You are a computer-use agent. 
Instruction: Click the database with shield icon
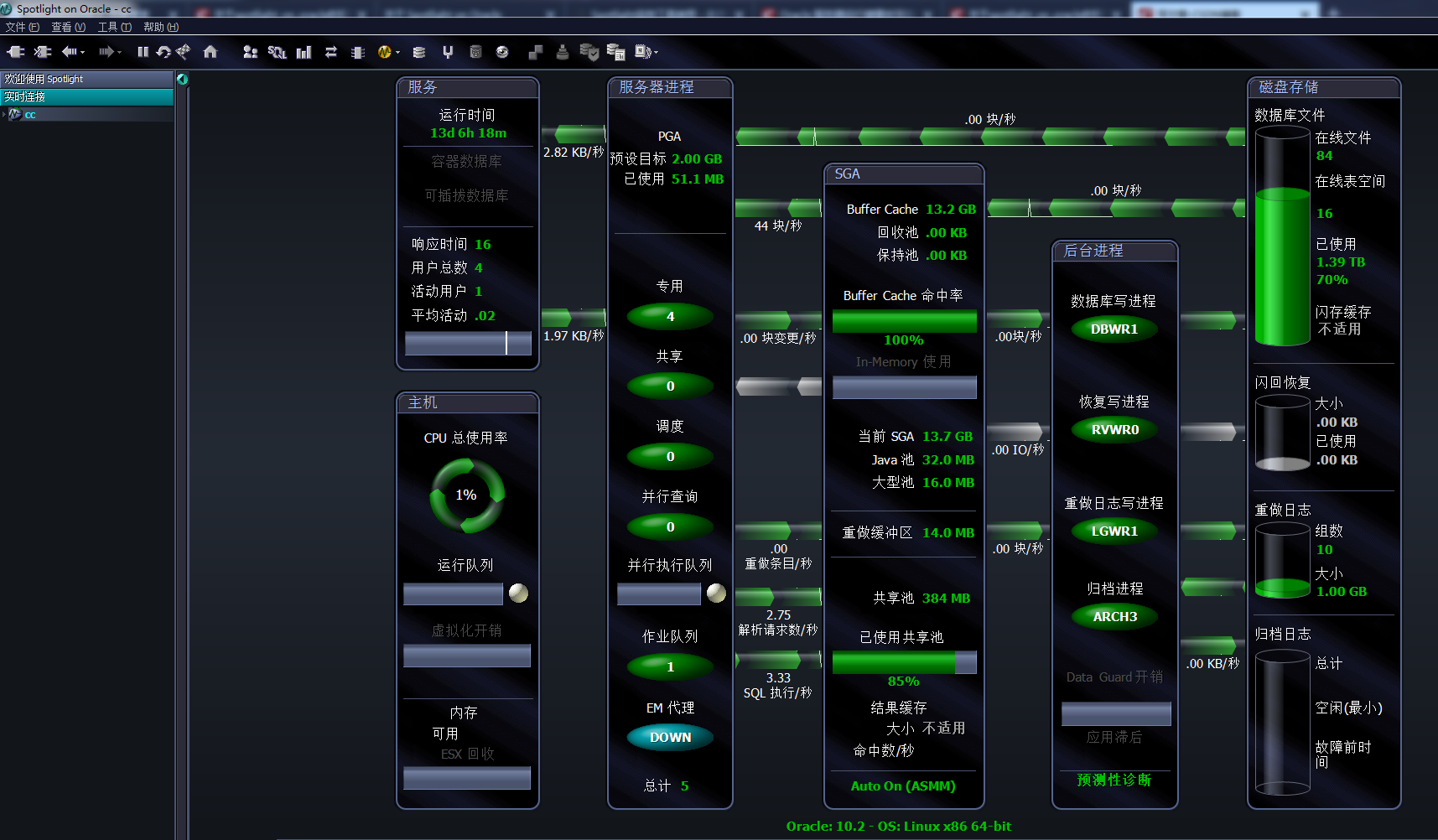click(x=589, y=52)
